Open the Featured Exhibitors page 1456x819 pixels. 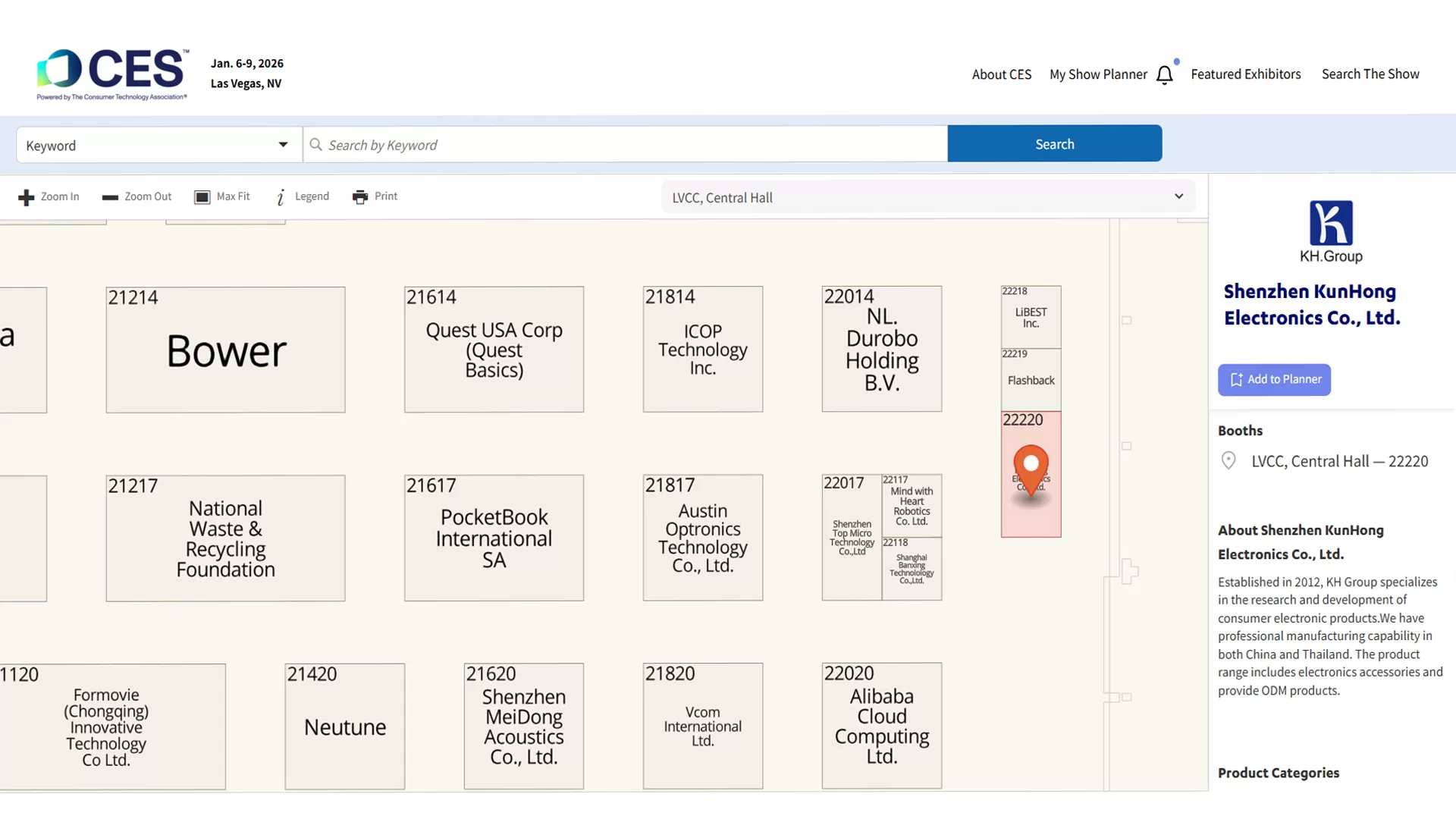pos(1245,74)
